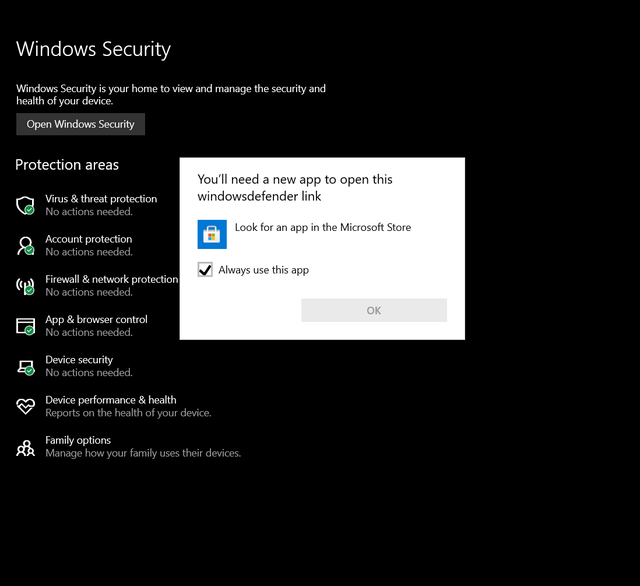Open App & browser control link
This screenshot has width=640, height=586.
pyautogui.click(x=96, y=319)
